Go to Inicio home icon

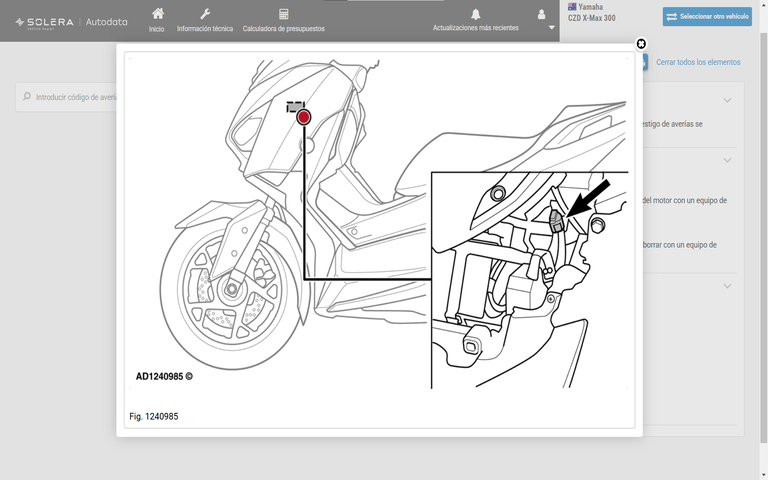[157, 14]
